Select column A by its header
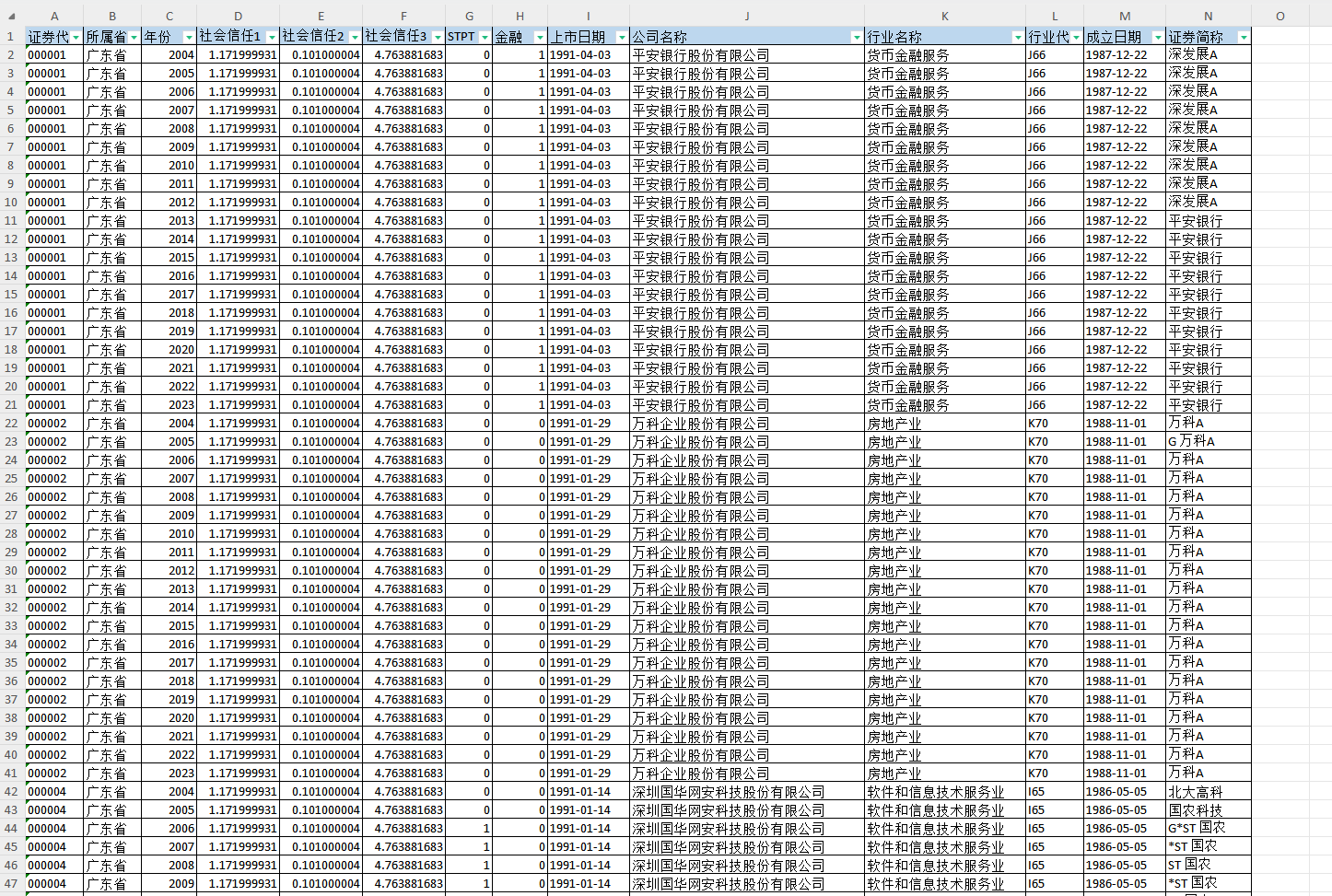This screenshot has height=896, width=1332. coord(54,16)
